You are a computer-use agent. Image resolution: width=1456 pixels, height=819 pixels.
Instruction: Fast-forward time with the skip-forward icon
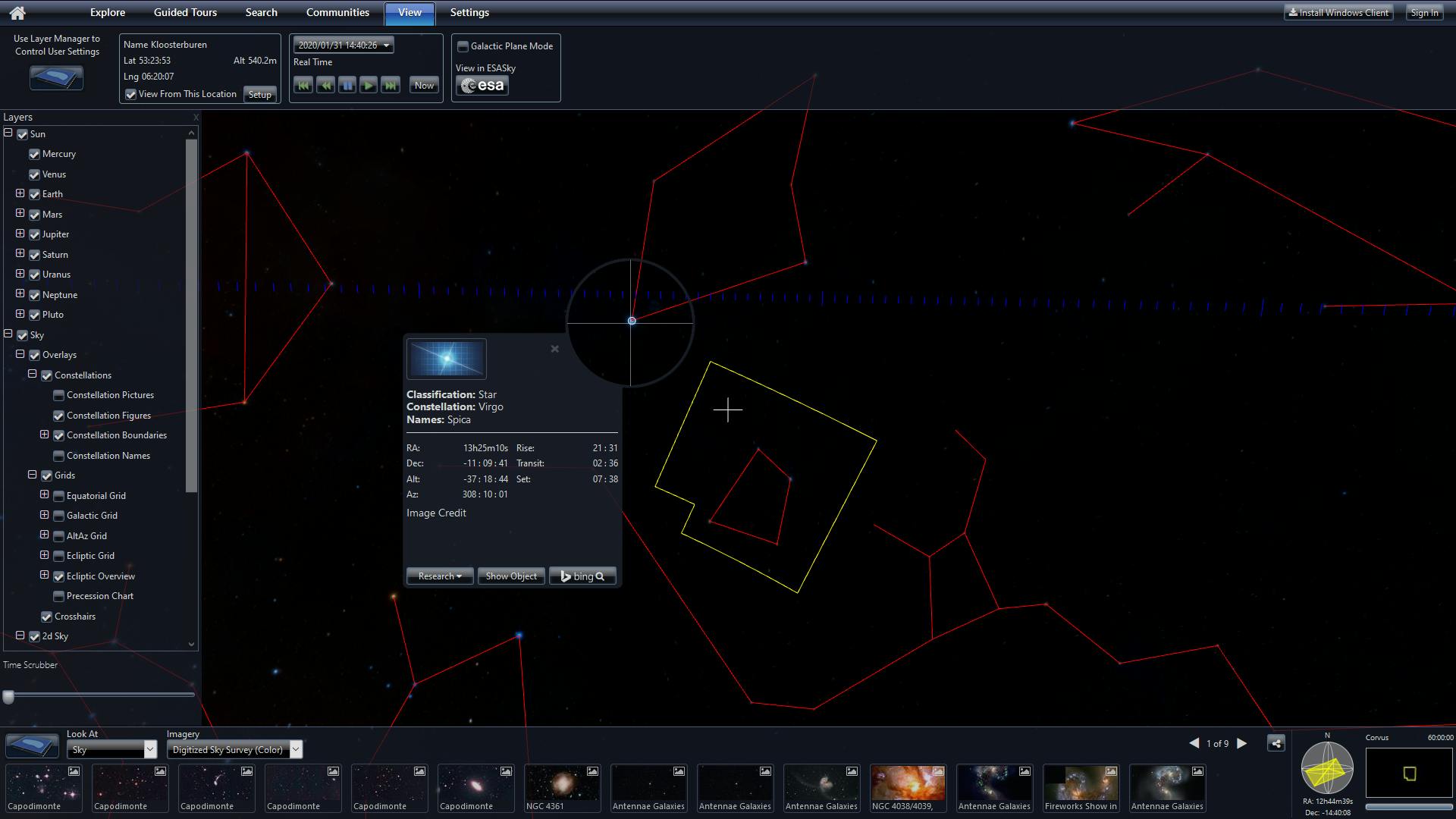391,85
